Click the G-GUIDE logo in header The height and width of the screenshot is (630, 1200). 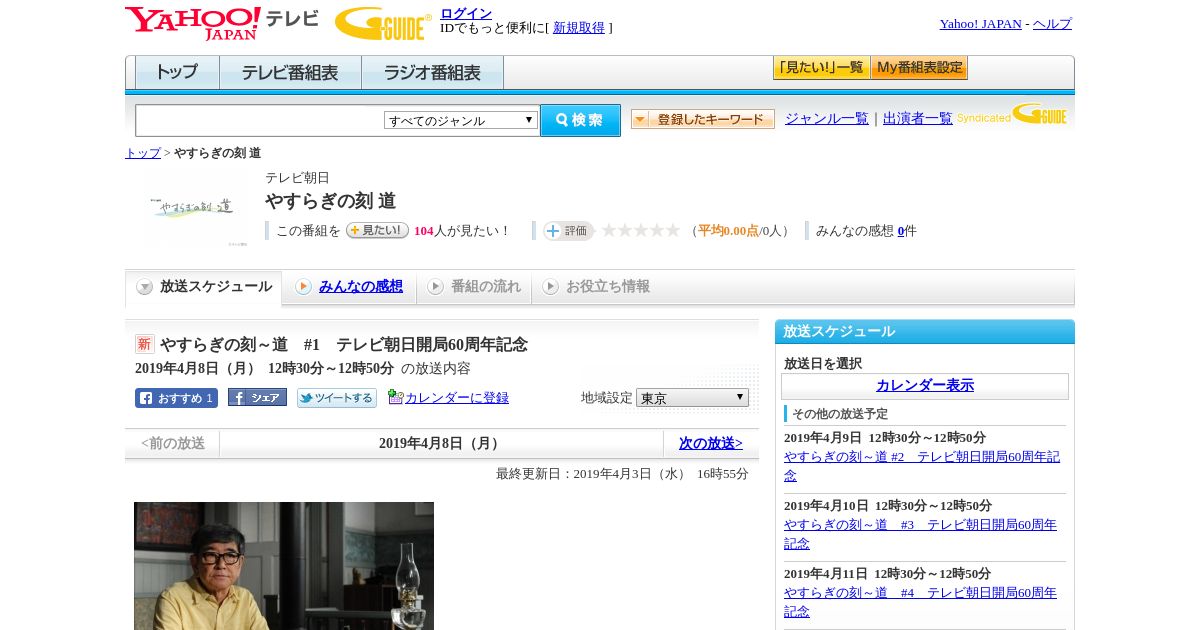383,23
